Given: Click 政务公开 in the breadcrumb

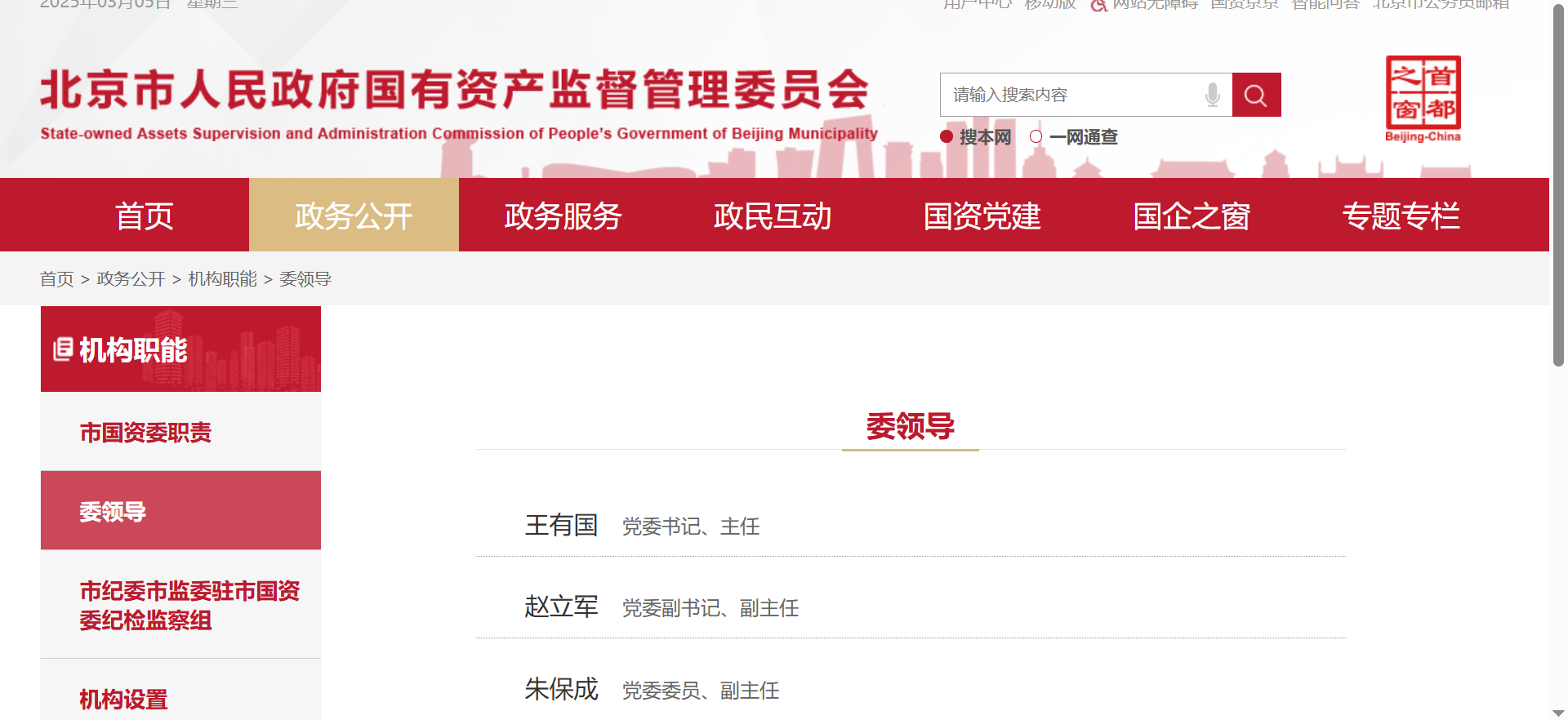Looking at the screenshot, I should (131, 279).
